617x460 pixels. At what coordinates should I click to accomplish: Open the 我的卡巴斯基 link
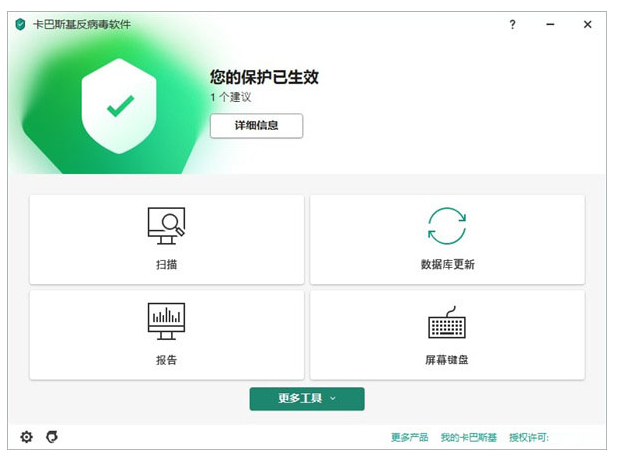pyautogui.click(x=469, y=437)
